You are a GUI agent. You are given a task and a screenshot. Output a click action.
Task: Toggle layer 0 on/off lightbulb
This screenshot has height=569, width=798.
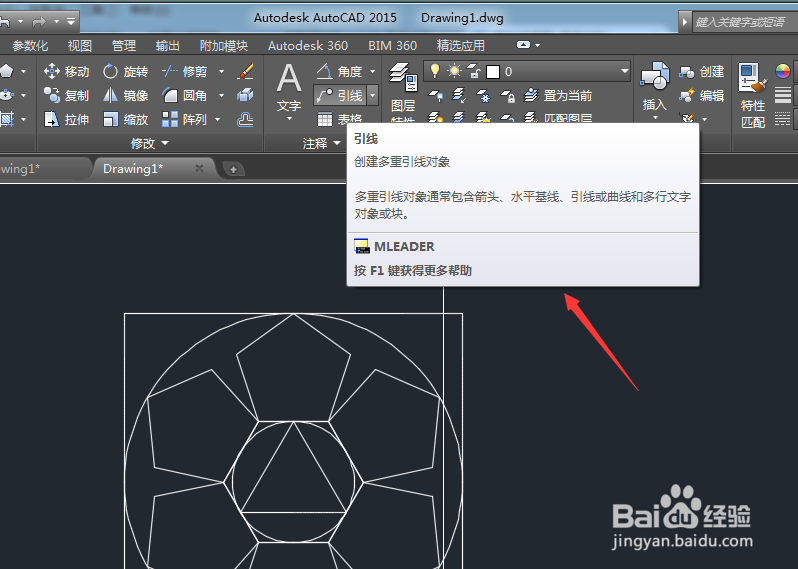(x=435, y=71)
